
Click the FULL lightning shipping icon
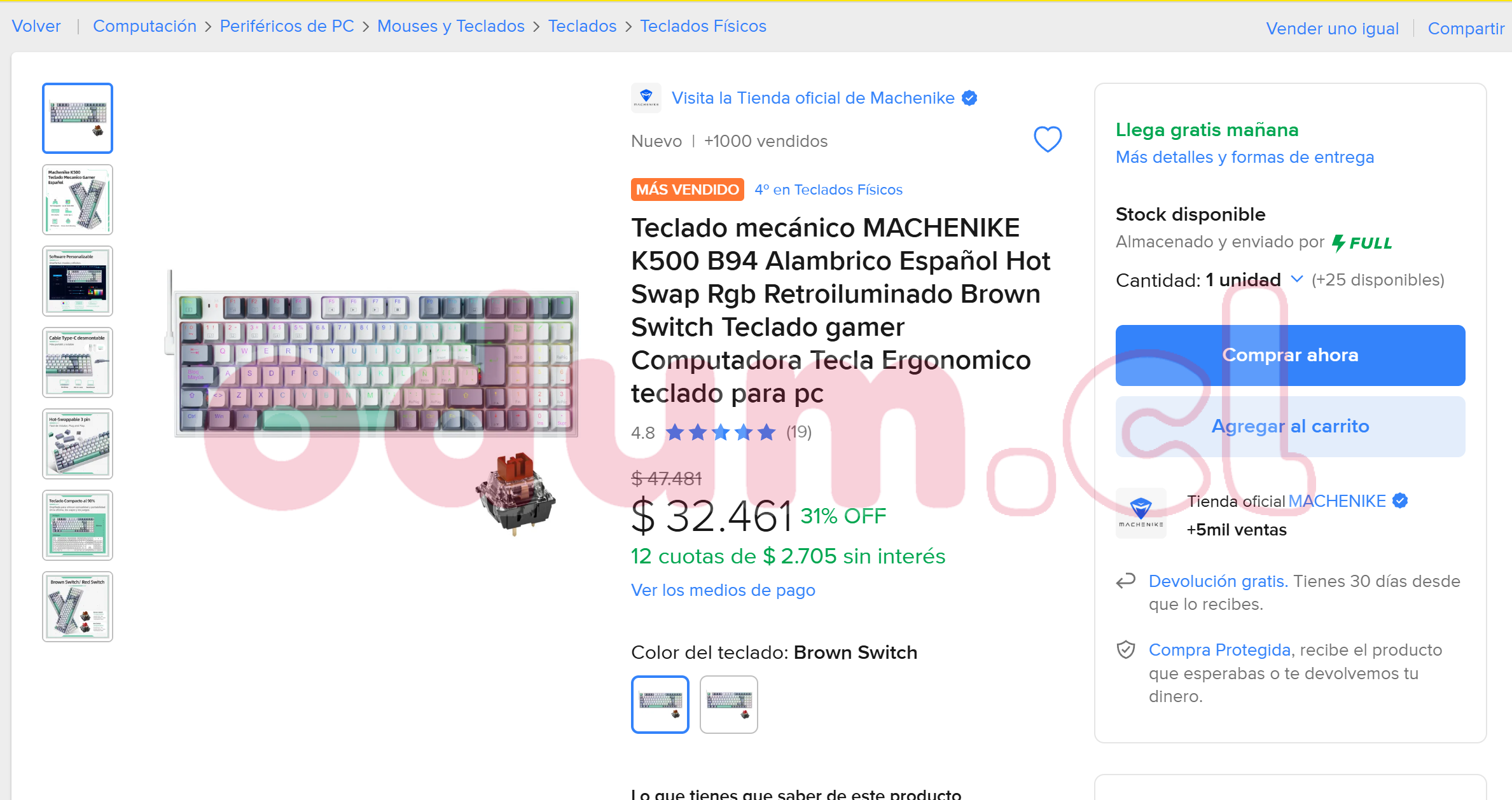pos(1362,243)
